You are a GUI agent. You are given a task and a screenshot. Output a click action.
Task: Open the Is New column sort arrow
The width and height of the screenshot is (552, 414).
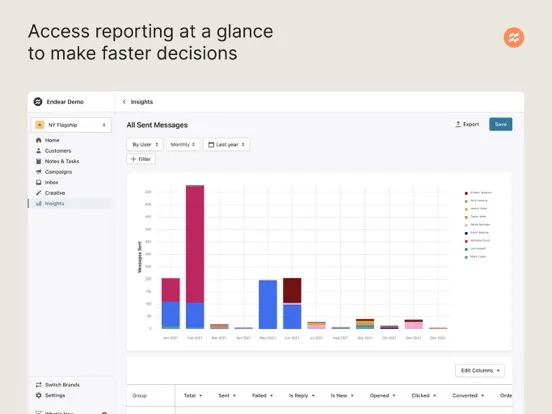tap(352, 396)
